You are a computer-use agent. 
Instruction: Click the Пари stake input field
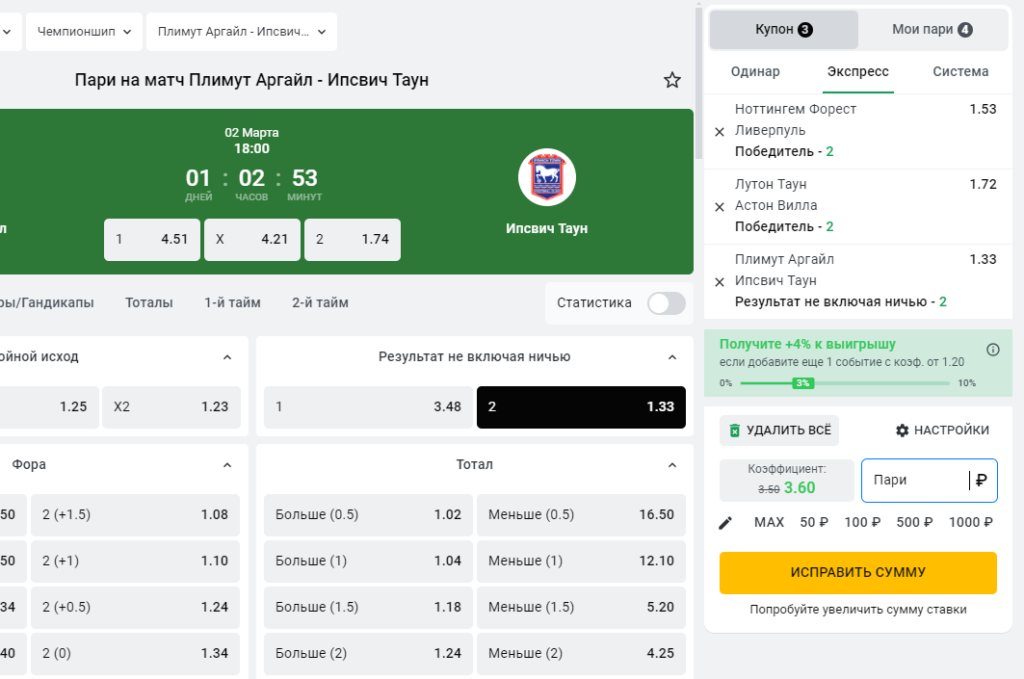pyautogui.click(x=929, y=481)
